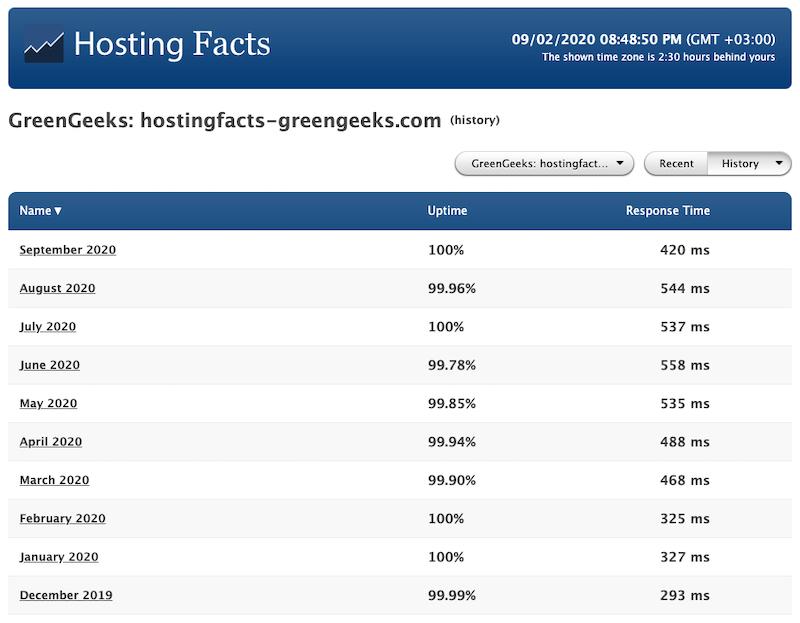The height and width of the screenshot is (623, 800).
Task: Click the time zone notice text
Action: [658, 57]
